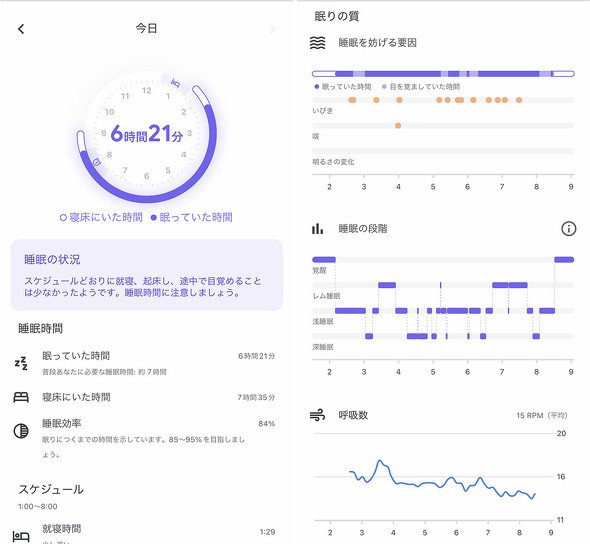Tap the wind icon next to 呼吸数

click(x=318, y=415)
